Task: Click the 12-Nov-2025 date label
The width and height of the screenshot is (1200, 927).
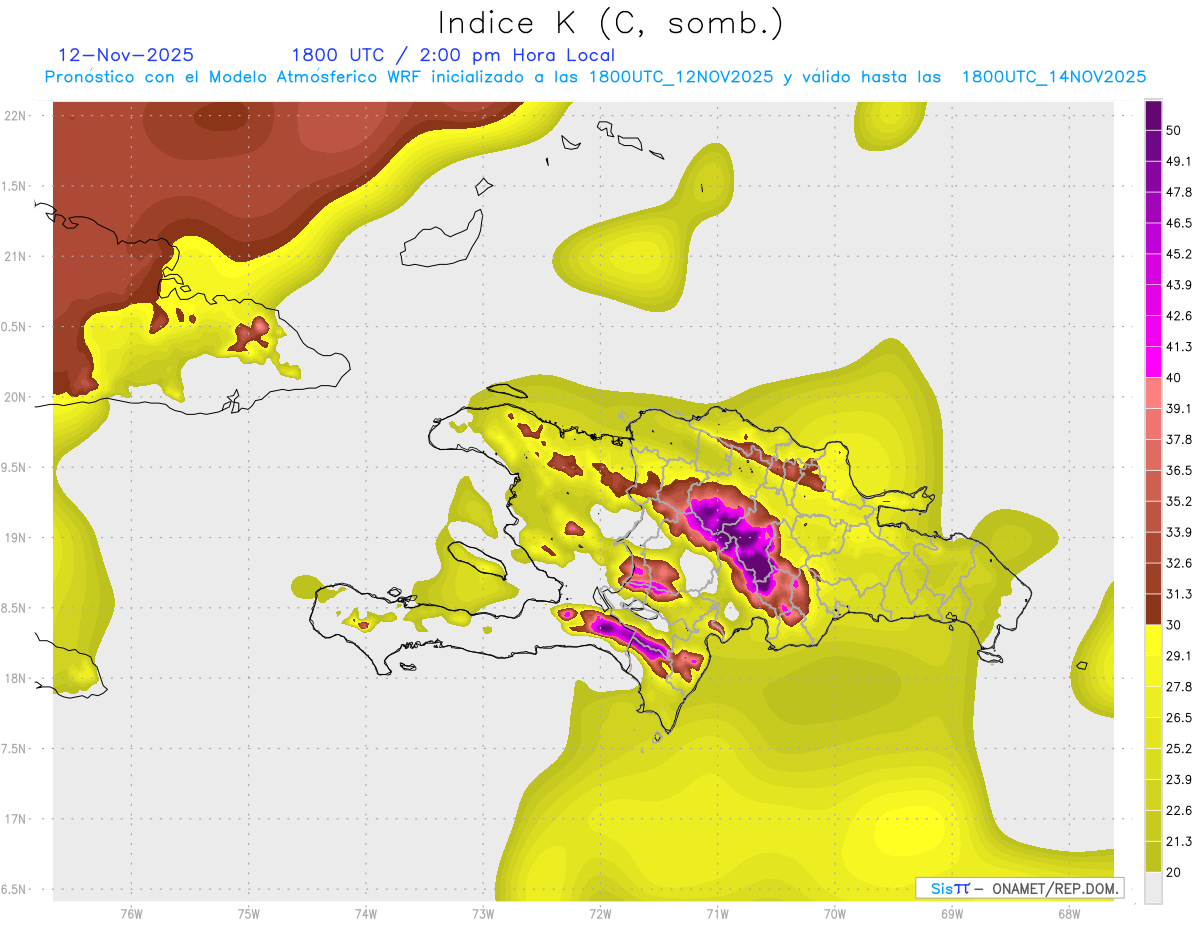Action: 126,55
